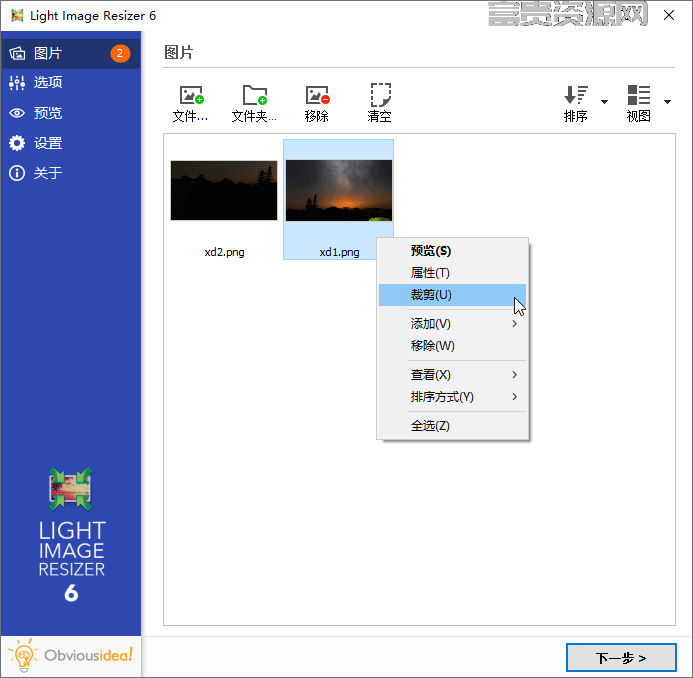Click the sort (排序) icon
Image resolution: width=693 pixels, height=678 pixels.
click(575, 95)
